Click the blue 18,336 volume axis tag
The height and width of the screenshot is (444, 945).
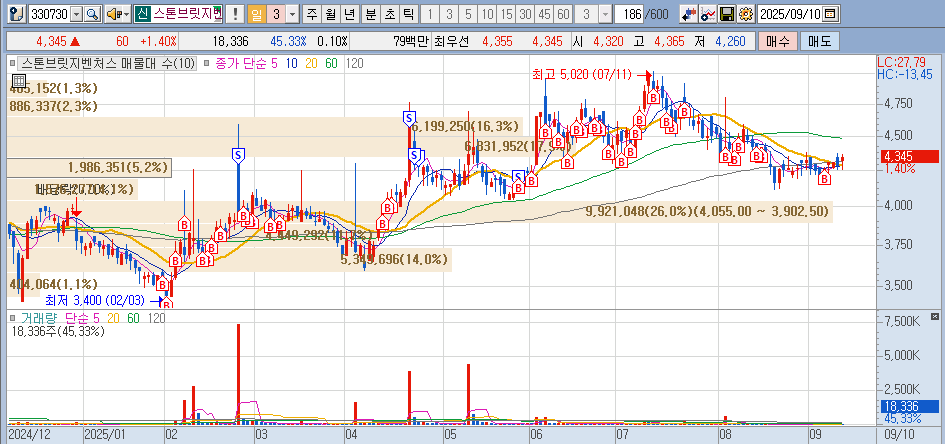coord(909,406)
